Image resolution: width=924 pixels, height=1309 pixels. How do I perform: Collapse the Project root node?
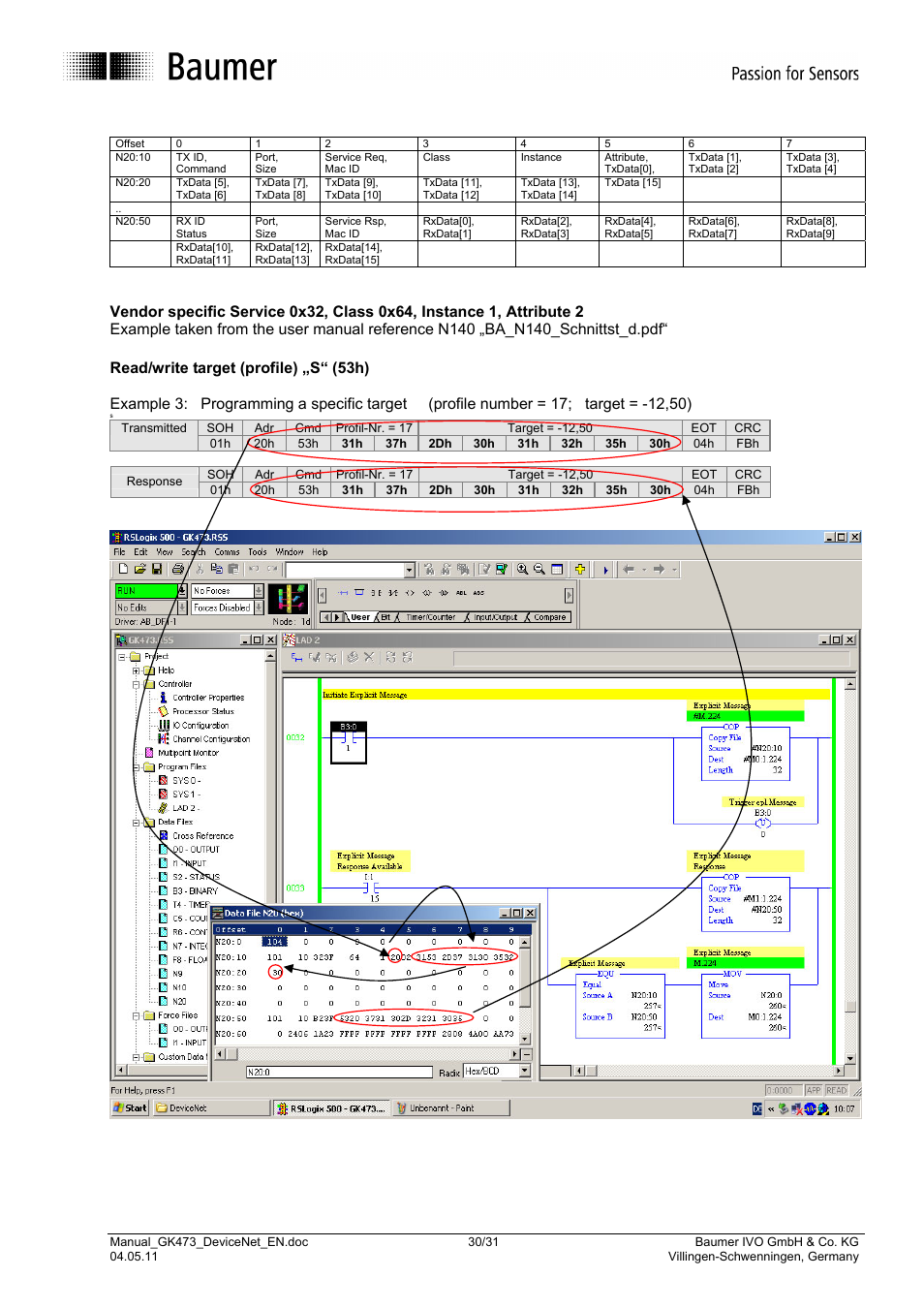point(122,657)
